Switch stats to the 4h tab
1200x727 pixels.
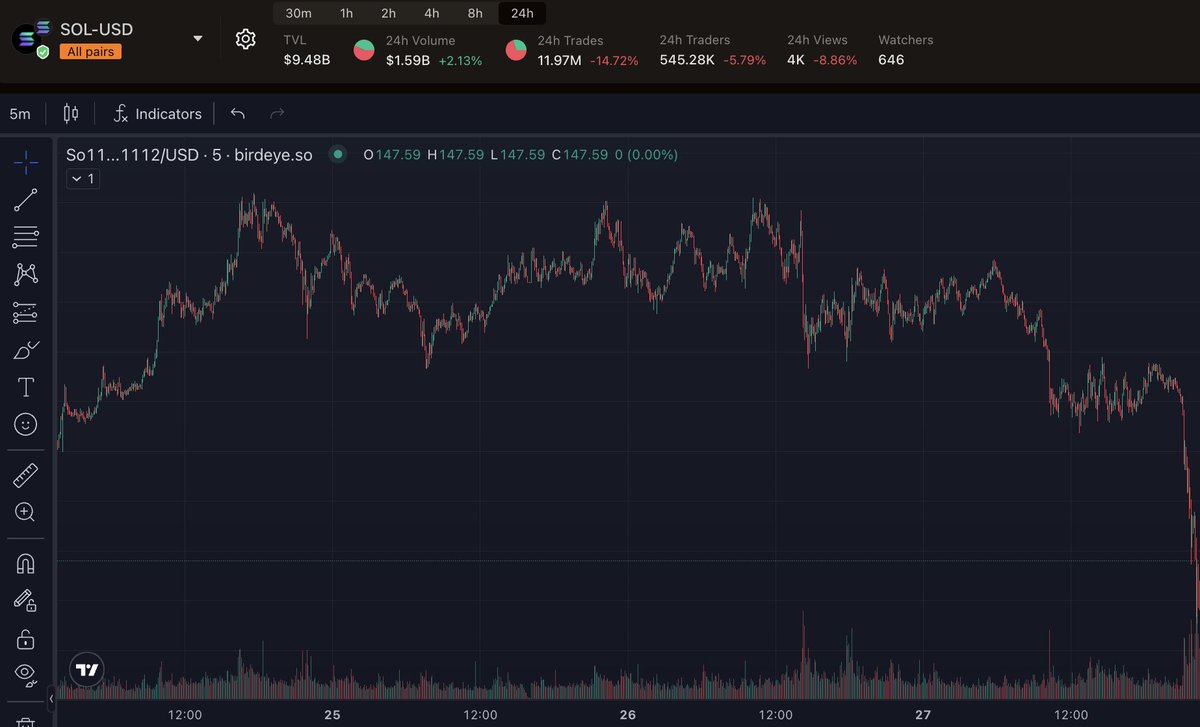coord(432,13)
